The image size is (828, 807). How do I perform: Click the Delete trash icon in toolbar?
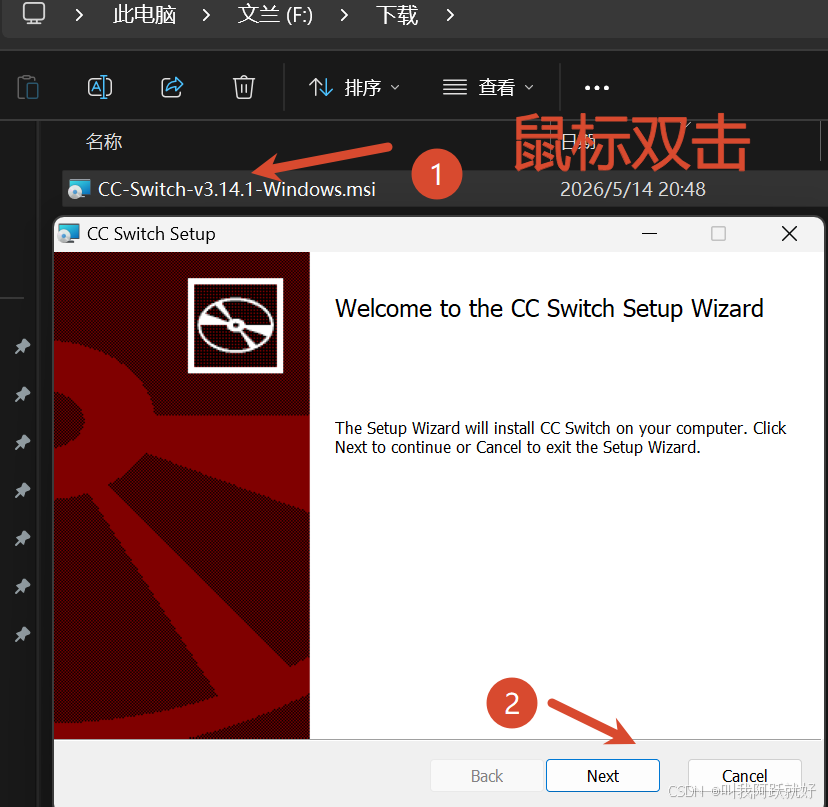click(x=244, y=87)
